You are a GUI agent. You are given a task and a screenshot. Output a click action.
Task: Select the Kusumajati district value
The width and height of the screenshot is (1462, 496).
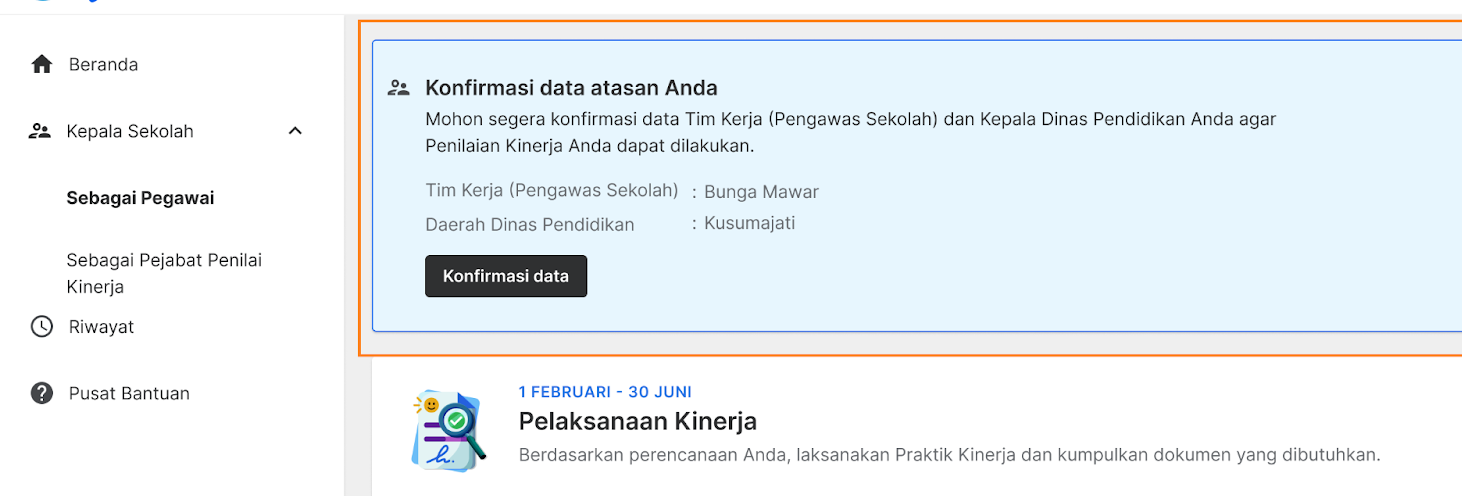749,223
